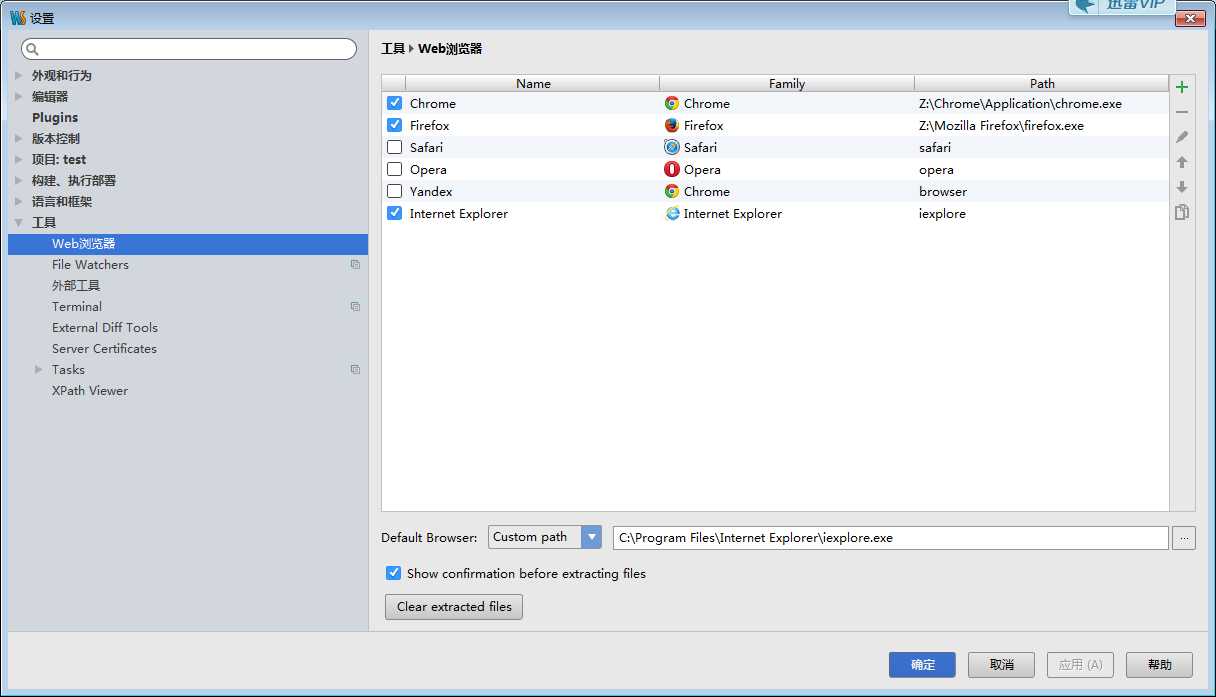Click the Chrome icon in the Yandex row

coord(672,191)
